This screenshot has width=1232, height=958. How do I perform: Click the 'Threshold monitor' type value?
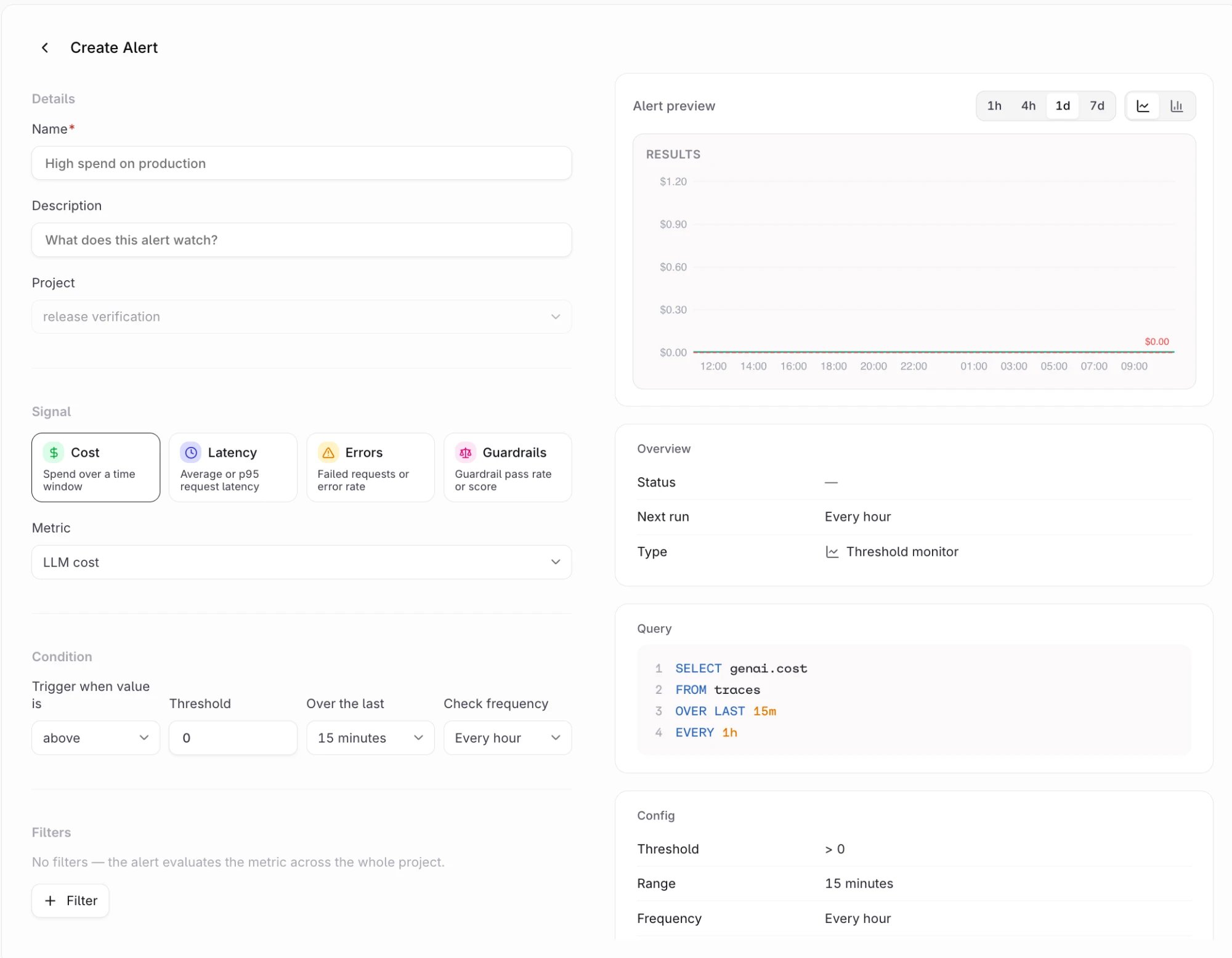click(x=902, y=552)
